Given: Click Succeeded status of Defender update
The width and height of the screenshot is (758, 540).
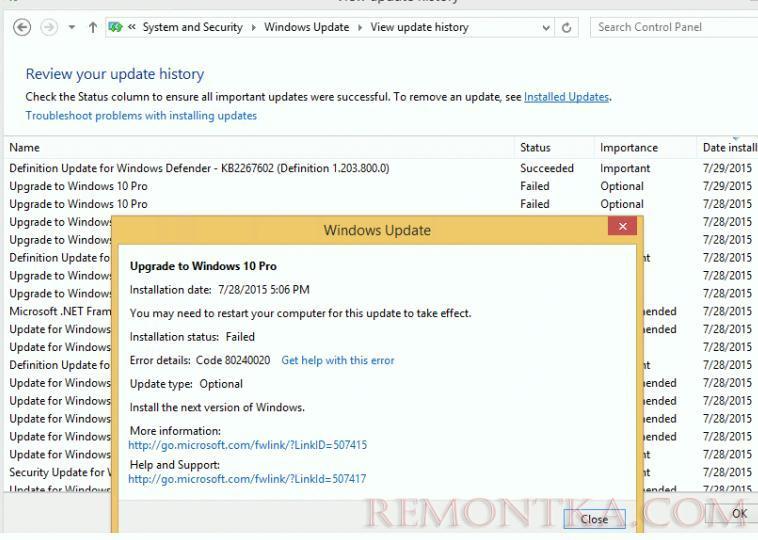Looking at the screenshot, I should 547,168.
